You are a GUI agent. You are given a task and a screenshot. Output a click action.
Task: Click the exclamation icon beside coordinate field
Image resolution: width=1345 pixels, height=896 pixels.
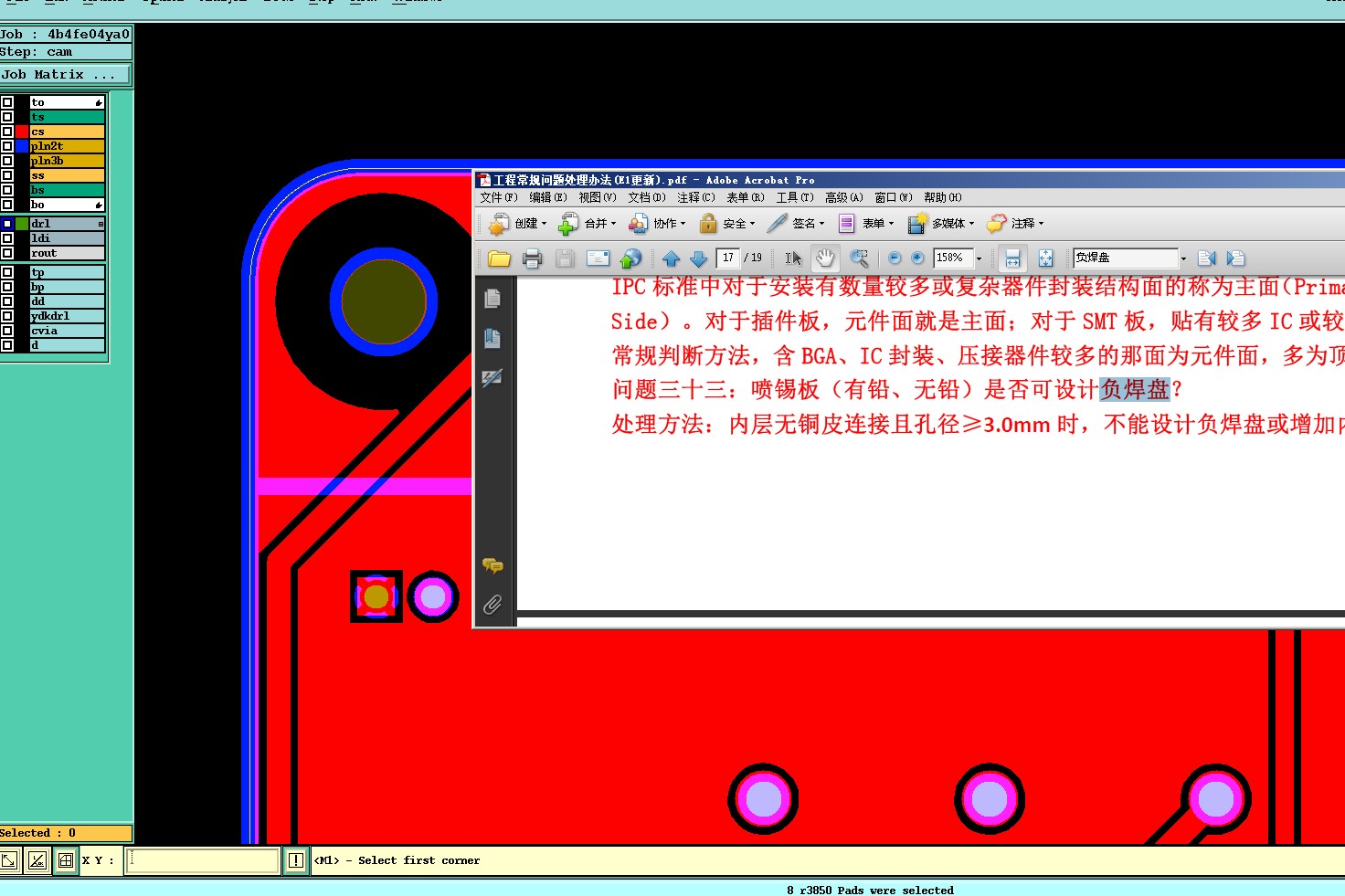pyautogui.click(x=296, y=860)
